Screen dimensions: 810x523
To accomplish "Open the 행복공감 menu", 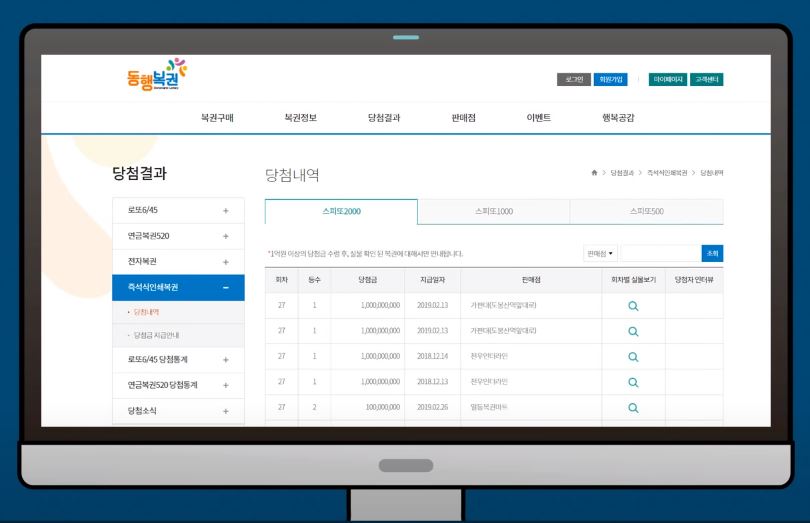I will click(618, 118).
